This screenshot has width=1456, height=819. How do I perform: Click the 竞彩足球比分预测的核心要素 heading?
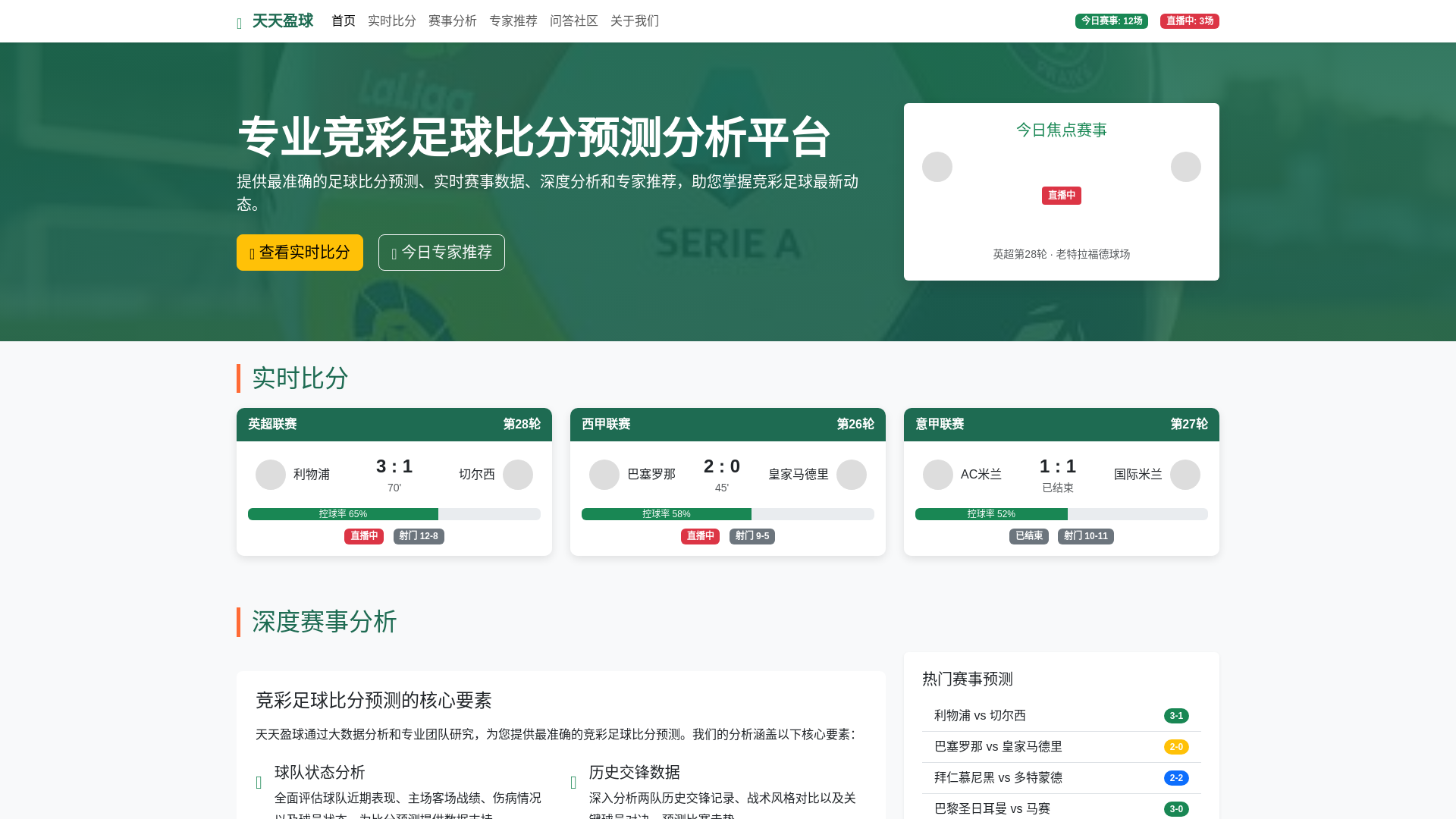coord(374,701)
